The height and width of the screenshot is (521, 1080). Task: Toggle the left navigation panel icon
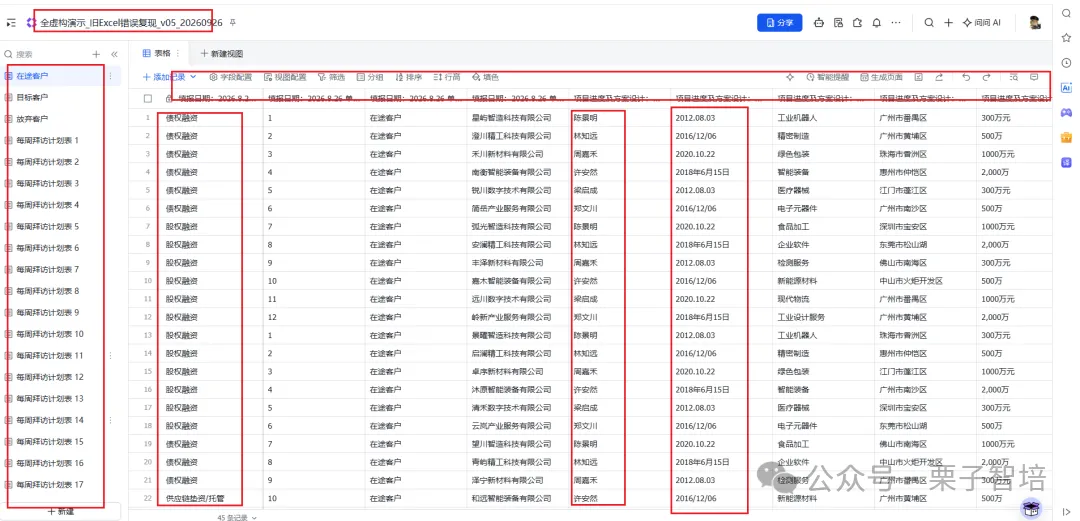tap(11, 23)
